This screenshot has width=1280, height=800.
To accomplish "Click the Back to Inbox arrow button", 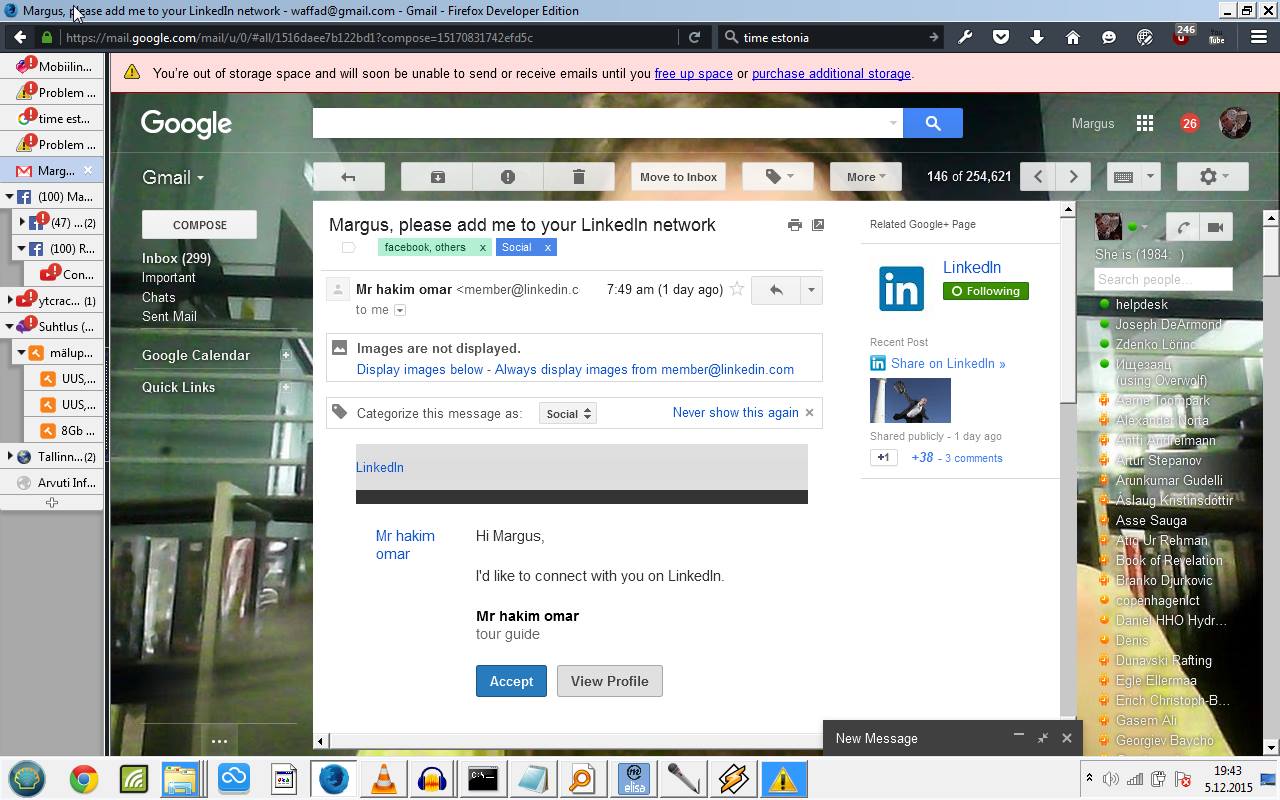I will pos(348,177).
